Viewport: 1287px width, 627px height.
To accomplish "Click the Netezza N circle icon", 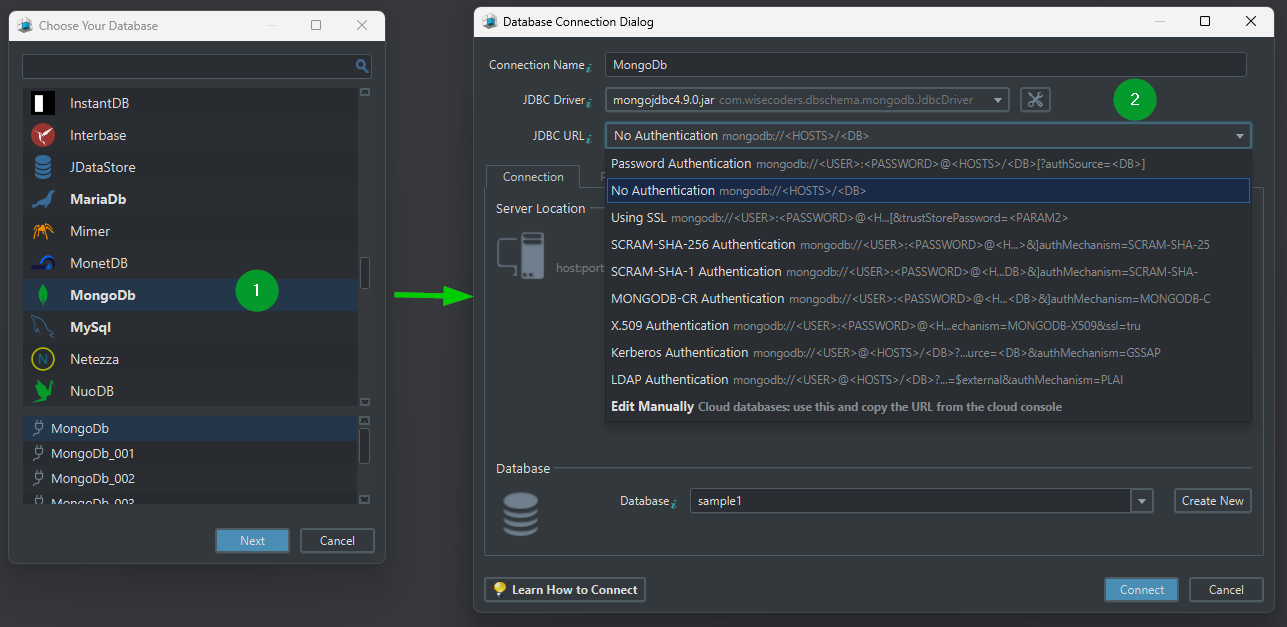I will [x=42, y=359].
